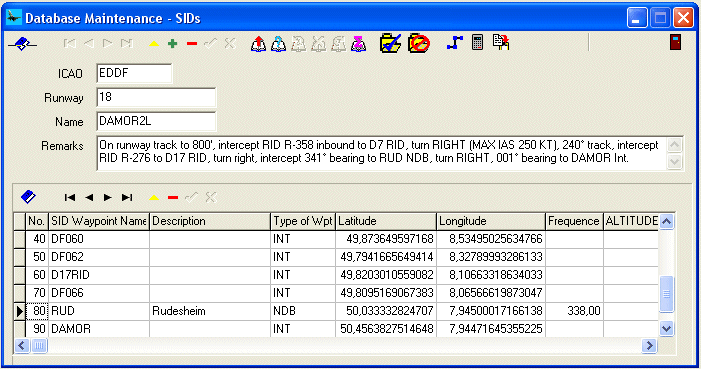Click the Latitude column header
Screen dimensions: 701x369
coord(386,221)
